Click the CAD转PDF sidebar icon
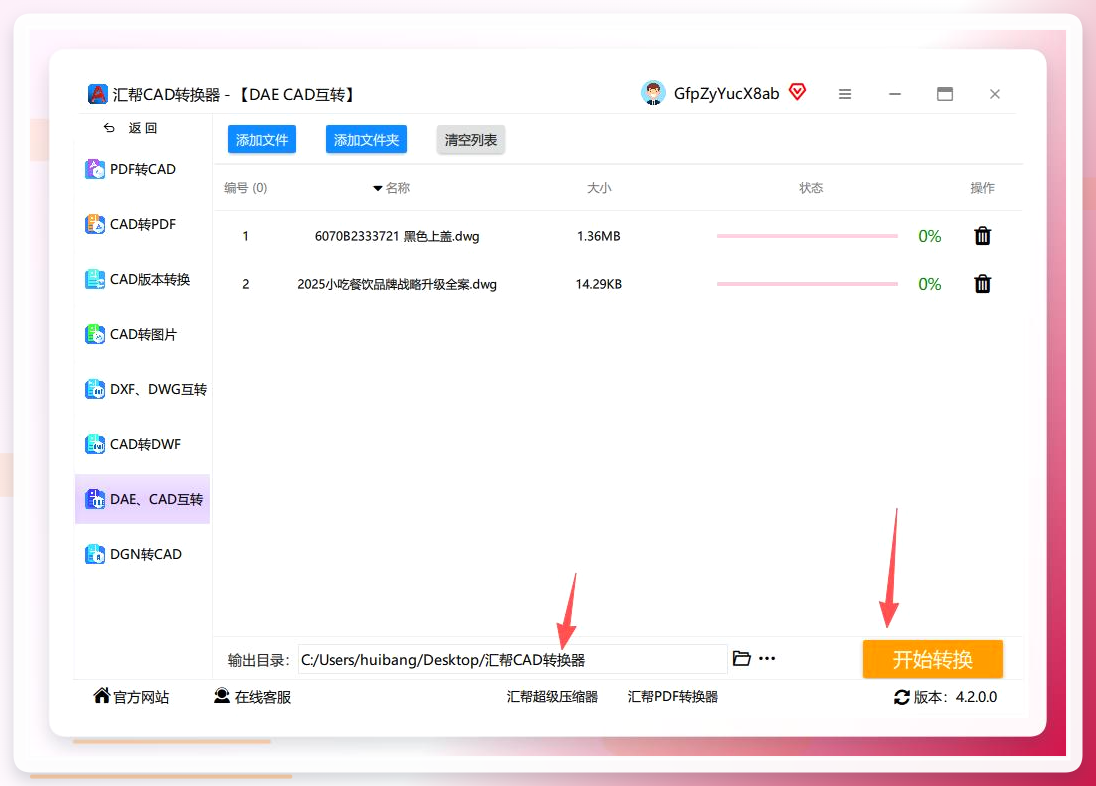This screenshot has height=786, width=1096. (94, 224)
